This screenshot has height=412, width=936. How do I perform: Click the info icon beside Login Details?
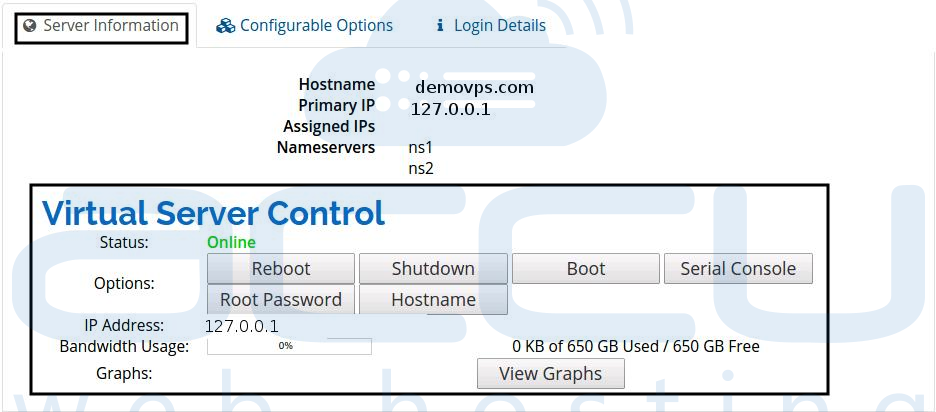441,26
